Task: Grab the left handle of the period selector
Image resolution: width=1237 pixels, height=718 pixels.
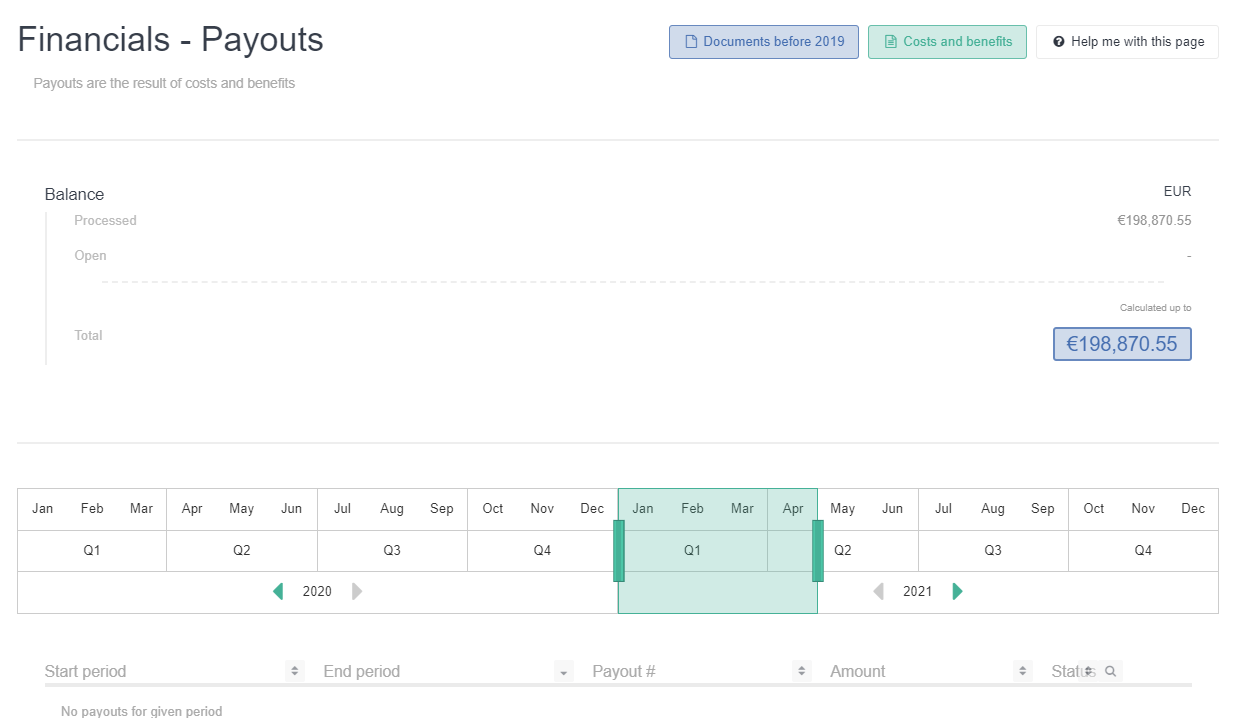Action: coord(619,551)
